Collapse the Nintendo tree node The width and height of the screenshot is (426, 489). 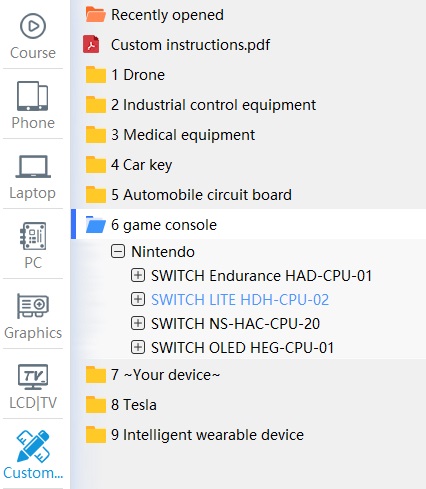[x=118, y=251]
